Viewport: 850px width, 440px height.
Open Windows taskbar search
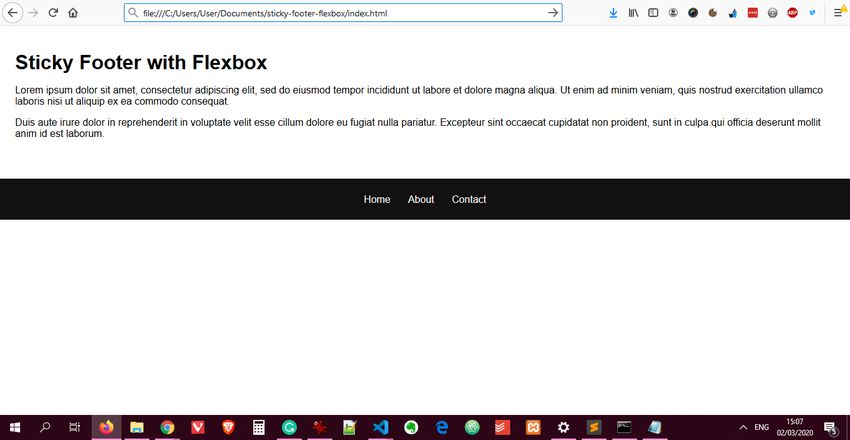click(45, 428)
